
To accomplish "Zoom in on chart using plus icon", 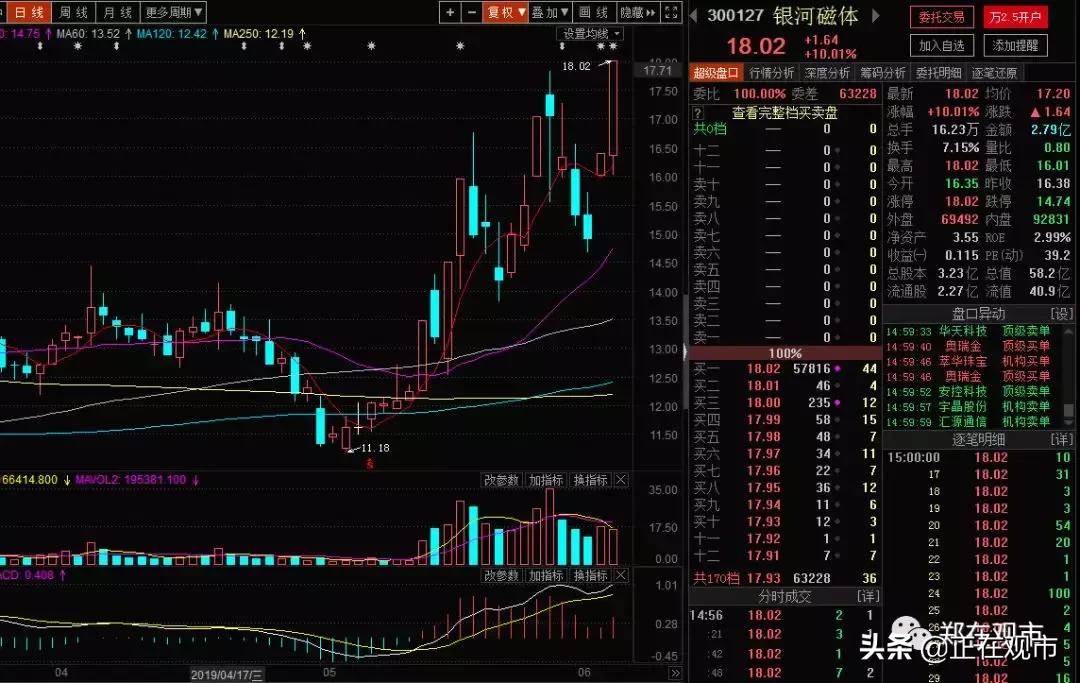I will [x=449, y=13].
